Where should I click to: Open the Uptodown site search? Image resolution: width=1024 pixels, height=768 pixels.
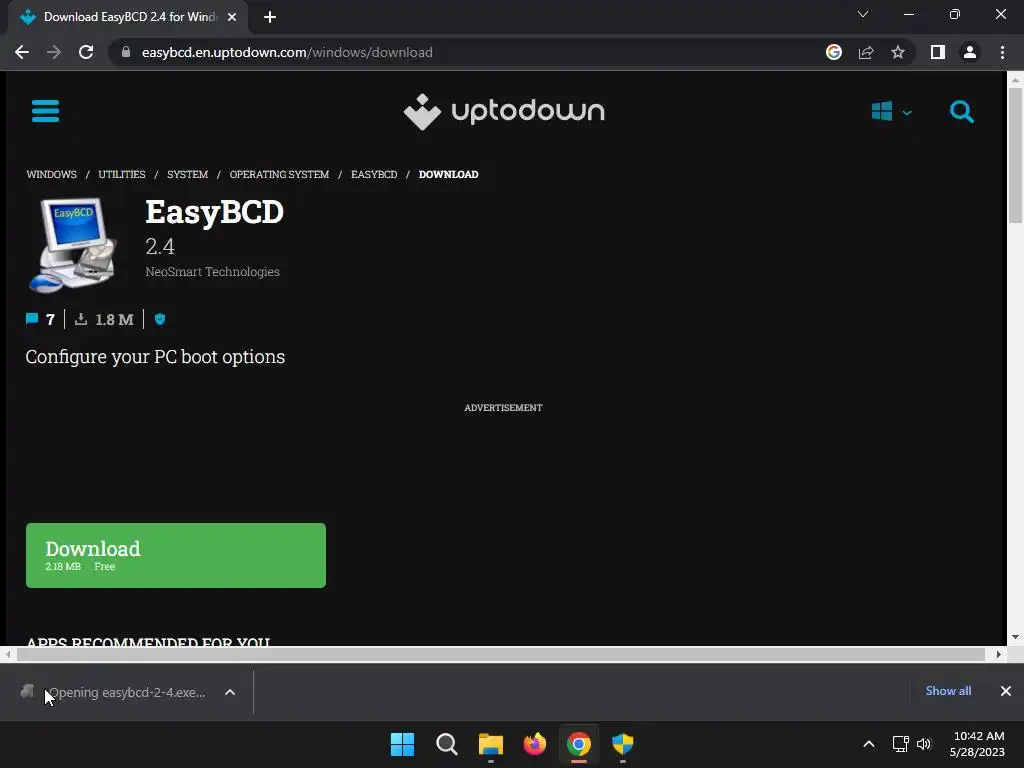pyautogui.click(x=961, y=112)
